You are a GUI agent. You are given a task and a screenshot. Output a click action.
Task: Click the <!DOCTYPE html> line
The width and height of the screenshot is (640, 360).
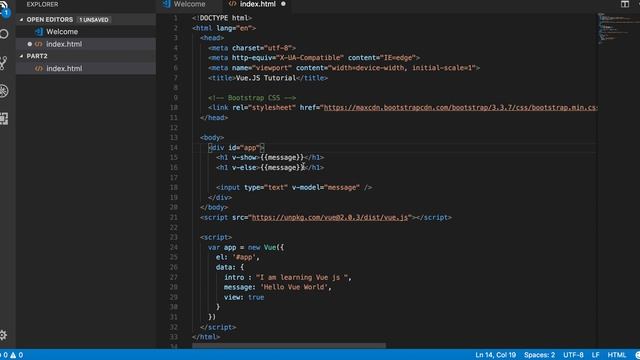pos(222,18)
